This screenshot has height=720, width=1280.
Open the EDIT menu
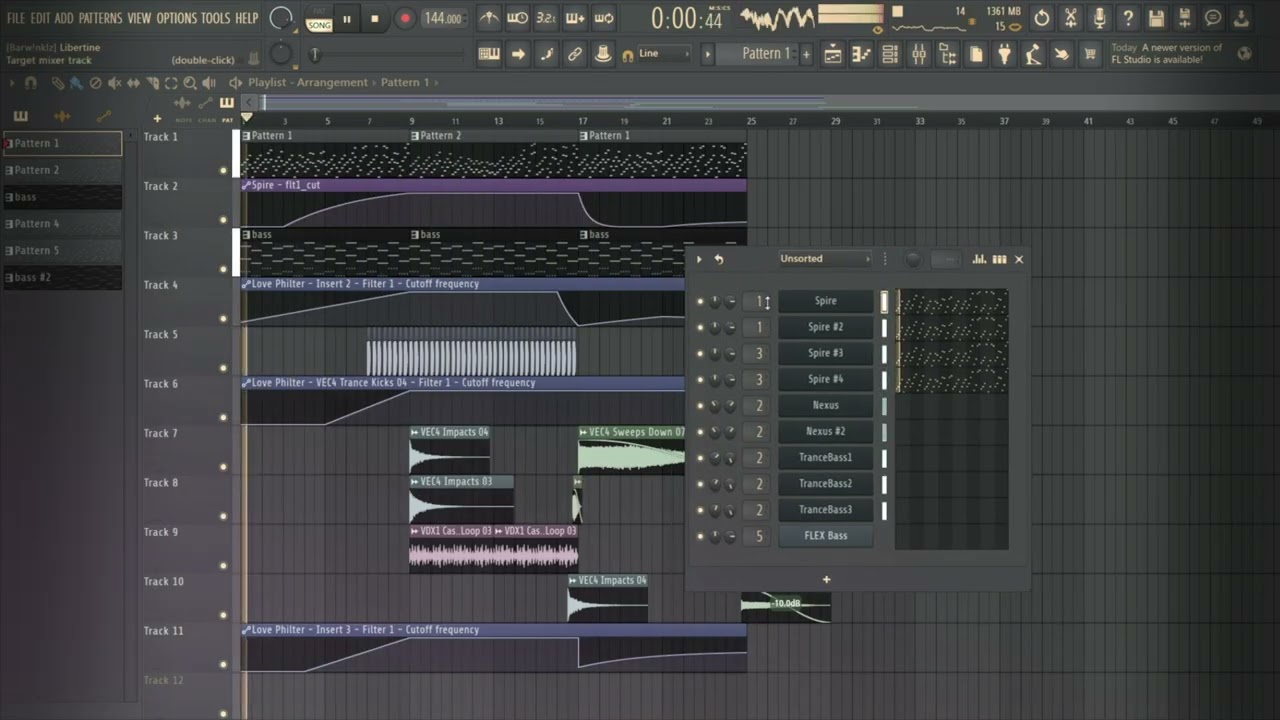pyautogui.click(x=41, y=18)
